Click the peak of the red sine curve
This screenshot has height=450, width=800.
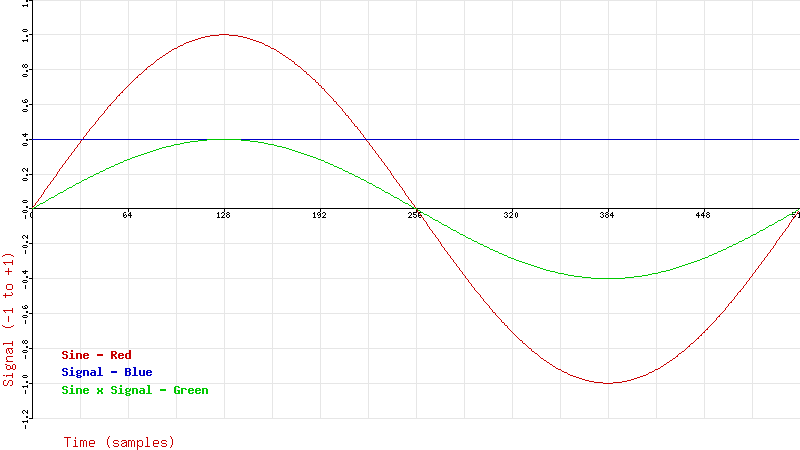[223, 35]
